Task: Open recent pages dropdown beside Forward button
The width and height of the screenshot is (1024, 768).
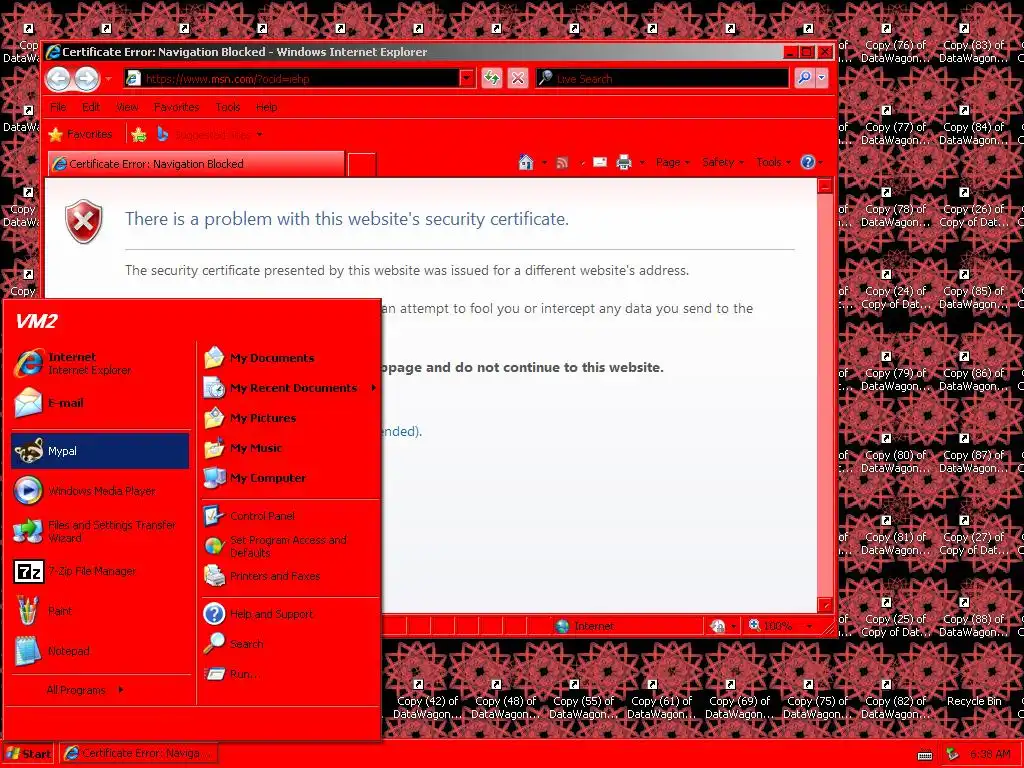Action: [x=108, y=79]
